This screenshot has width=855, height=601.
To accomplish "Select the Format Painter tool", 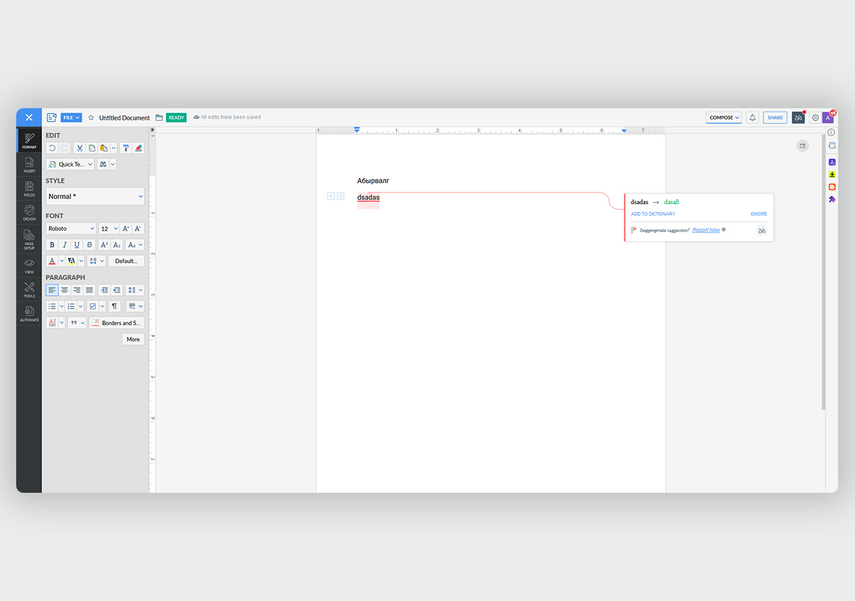I will [x=126, y=148].
